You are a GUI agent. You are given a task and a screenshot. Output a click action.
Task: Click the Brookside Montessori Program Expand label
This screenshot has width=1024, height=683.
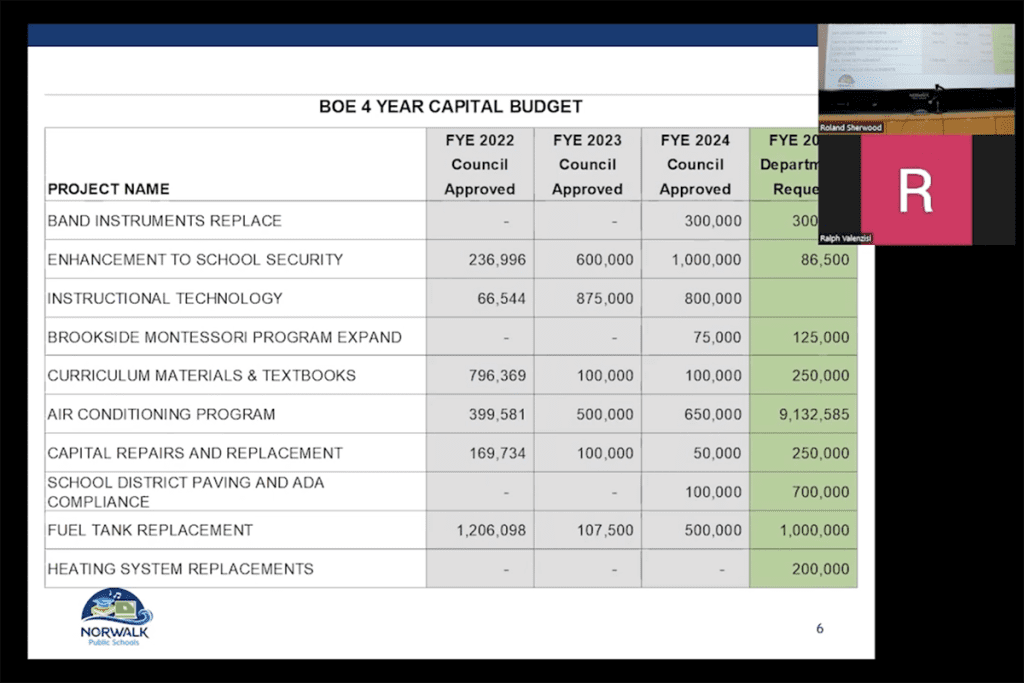[x=224, y=337]
